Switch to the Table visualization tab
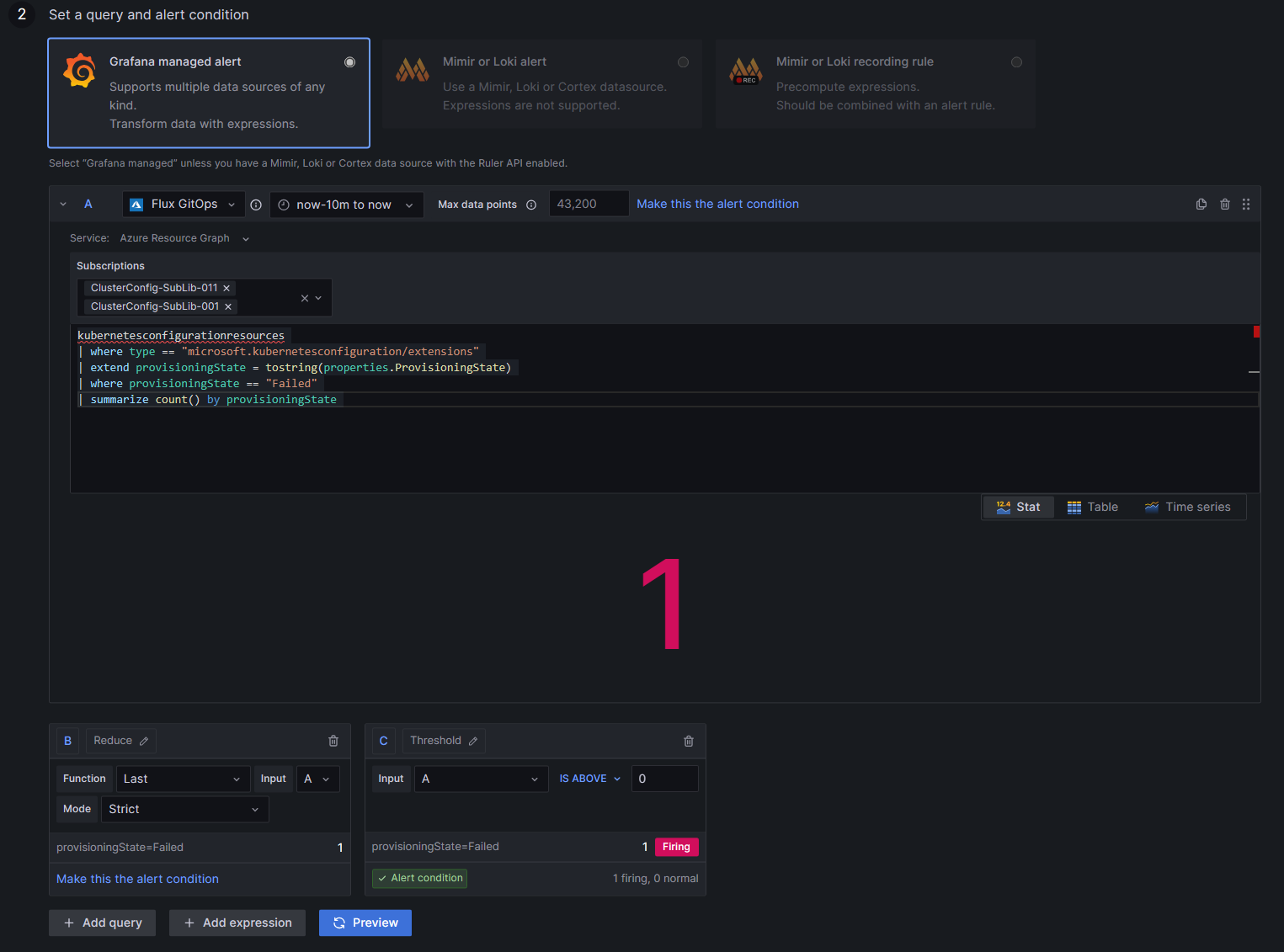The height and width of the screenshot is (952, 1284). pos(1092,507)
